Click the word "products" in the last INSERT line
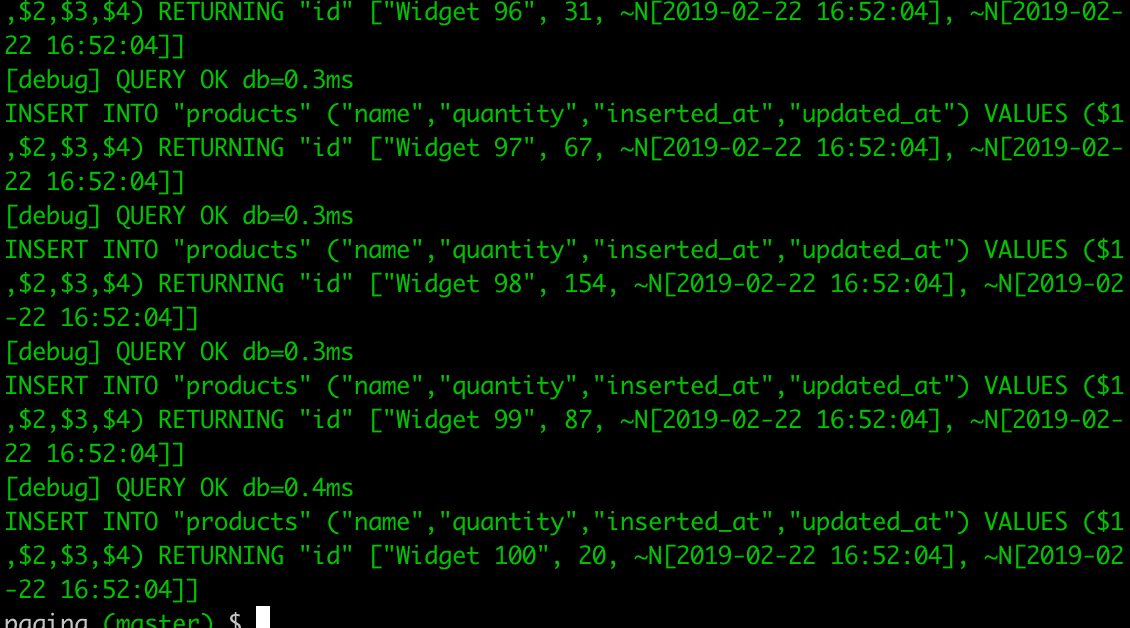The height and width of the screenshot is (628, 1130). [x=242, y=522]
